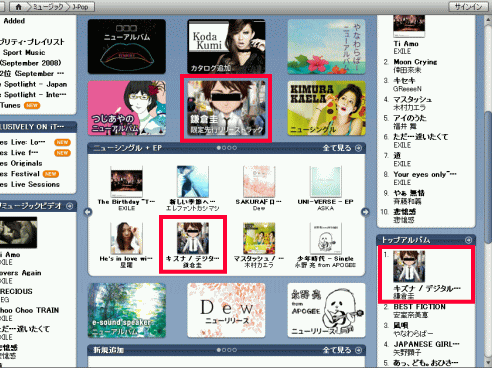Open the circle arrow next to 新規追加 全て見る
492x368 pixels.
(x=358, y=350)
